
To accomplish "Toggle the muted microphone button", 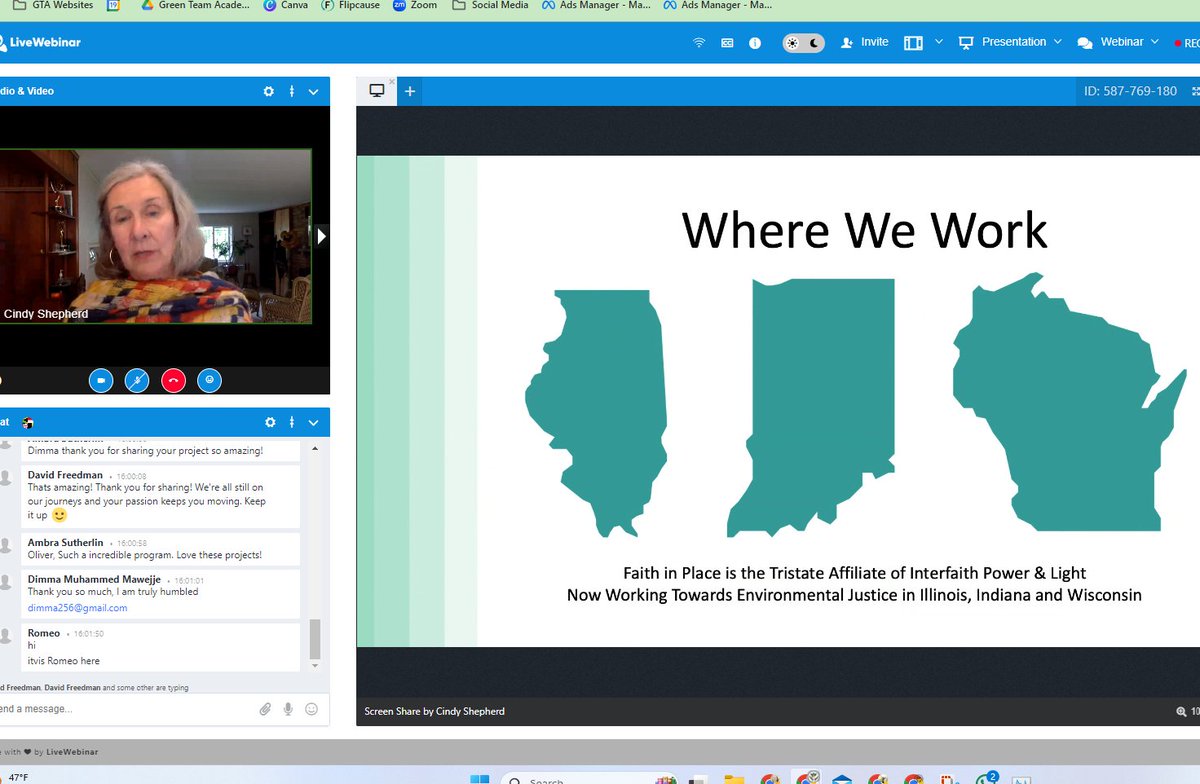I will tap(137, 380).
